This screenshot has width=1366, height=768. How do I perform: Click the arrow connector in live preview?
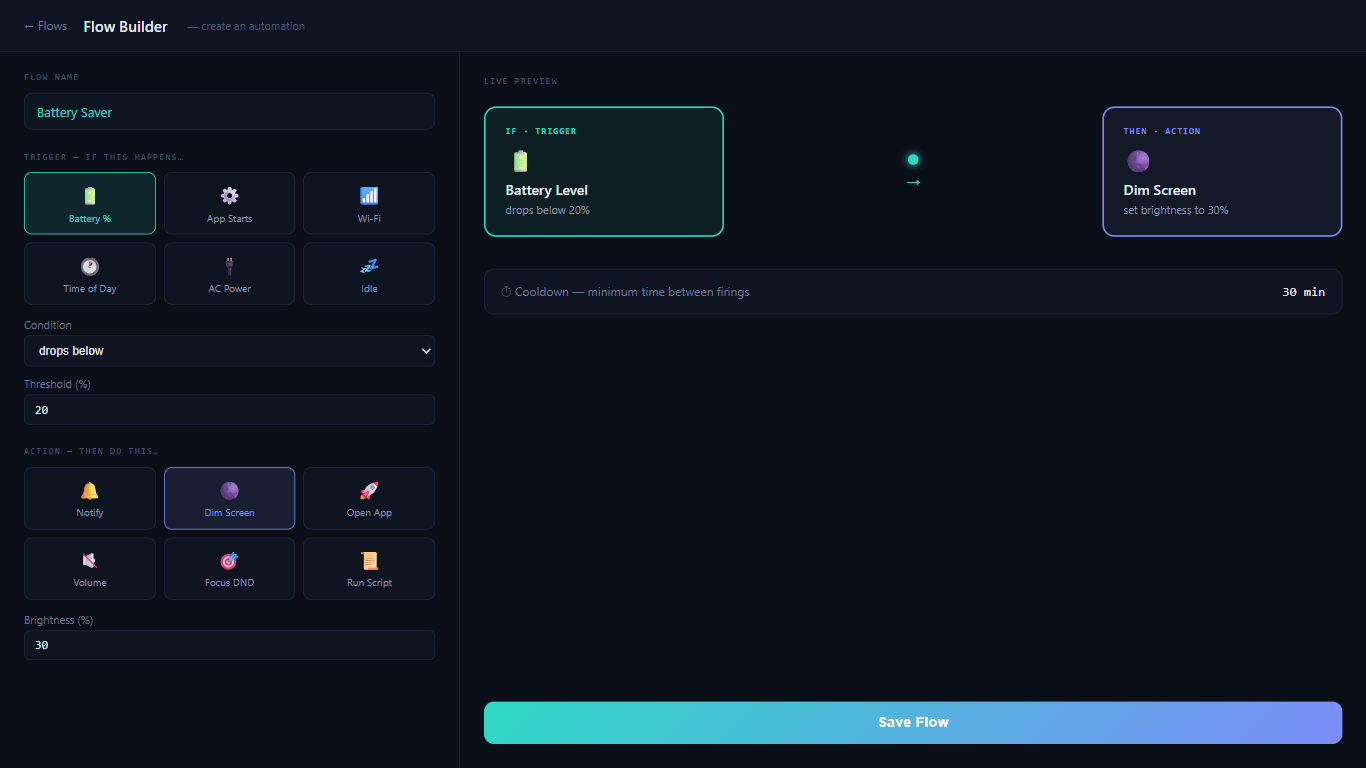pos(913,182)
